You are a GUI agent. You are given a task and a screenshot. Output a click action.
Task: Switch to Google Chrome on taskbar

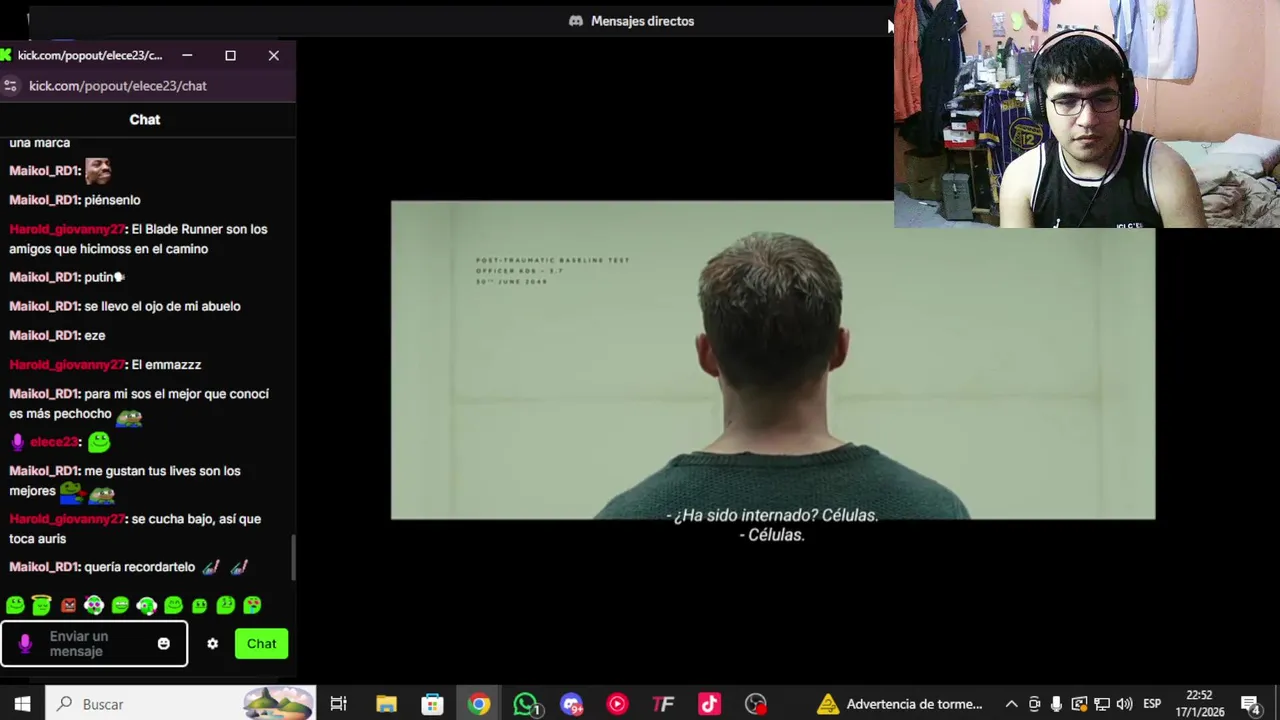tap(479, 704)
